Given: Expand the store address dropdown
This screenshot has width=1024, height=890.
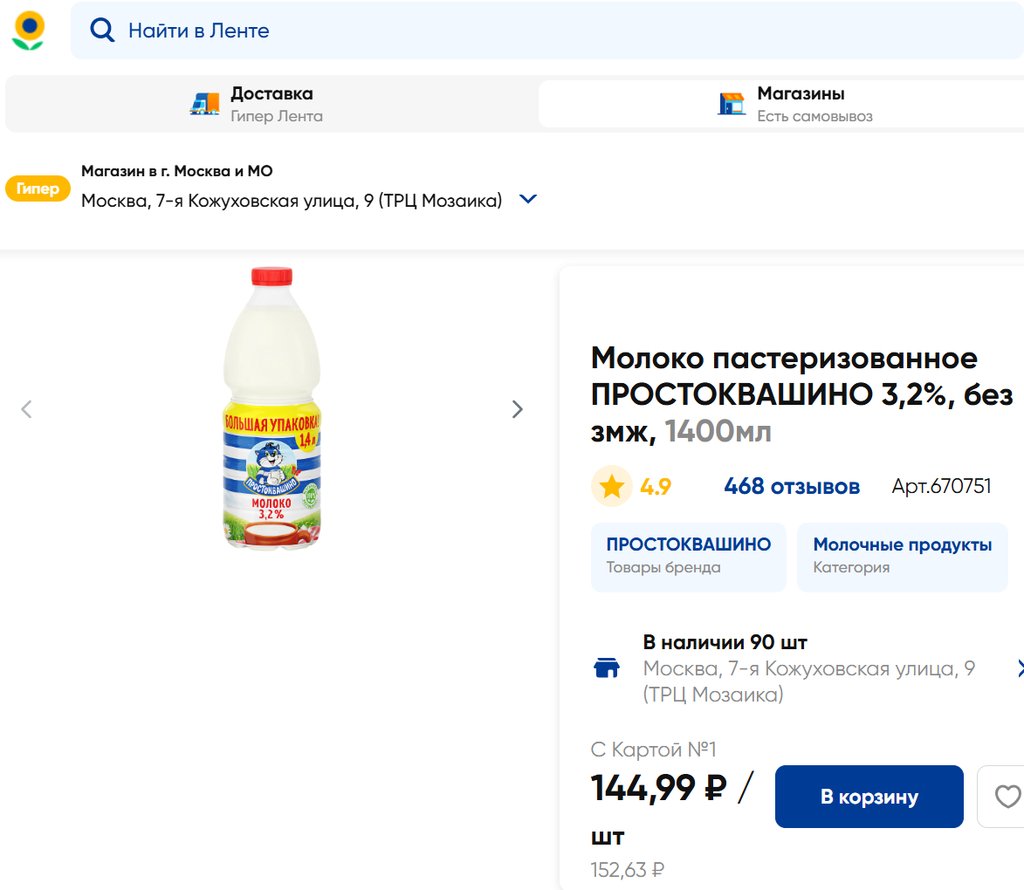Looking at the screenshot, I should tap(528, 199).
